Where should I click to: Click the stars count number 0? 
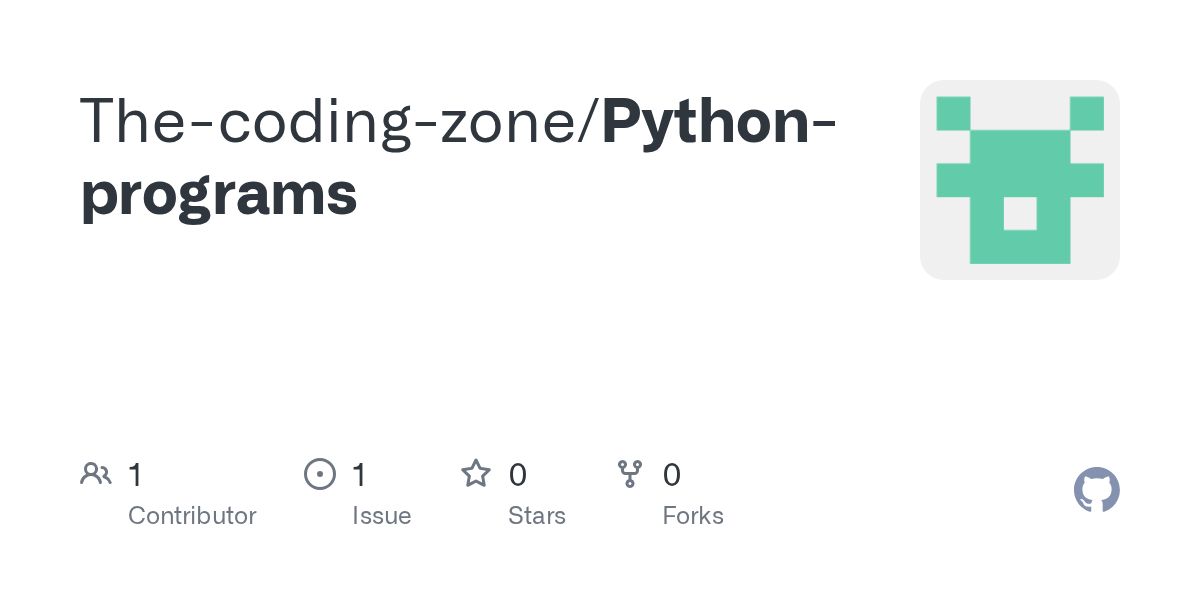517,474
